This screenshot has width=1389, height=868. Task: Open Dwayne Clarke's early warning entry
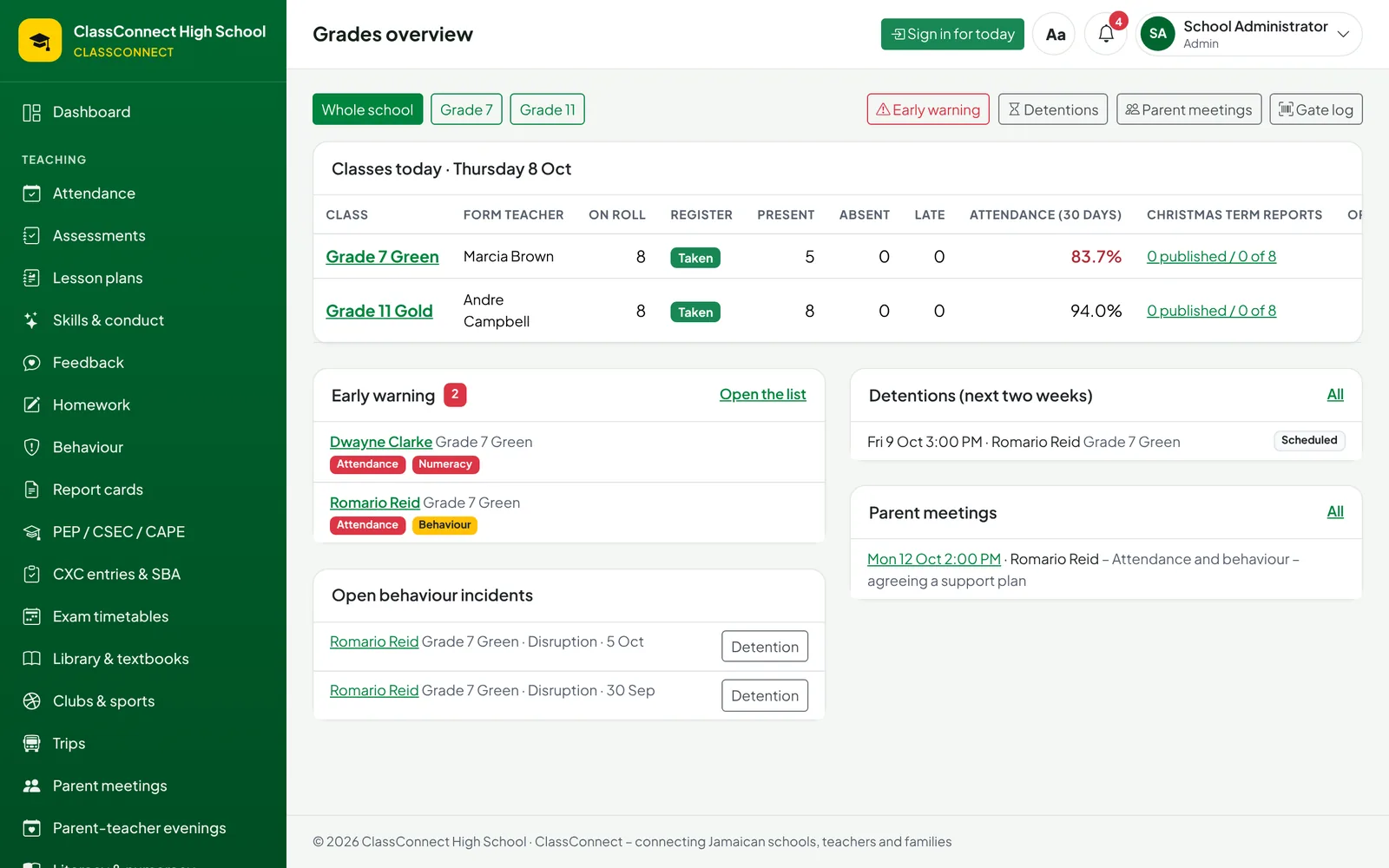click(381, 442)
